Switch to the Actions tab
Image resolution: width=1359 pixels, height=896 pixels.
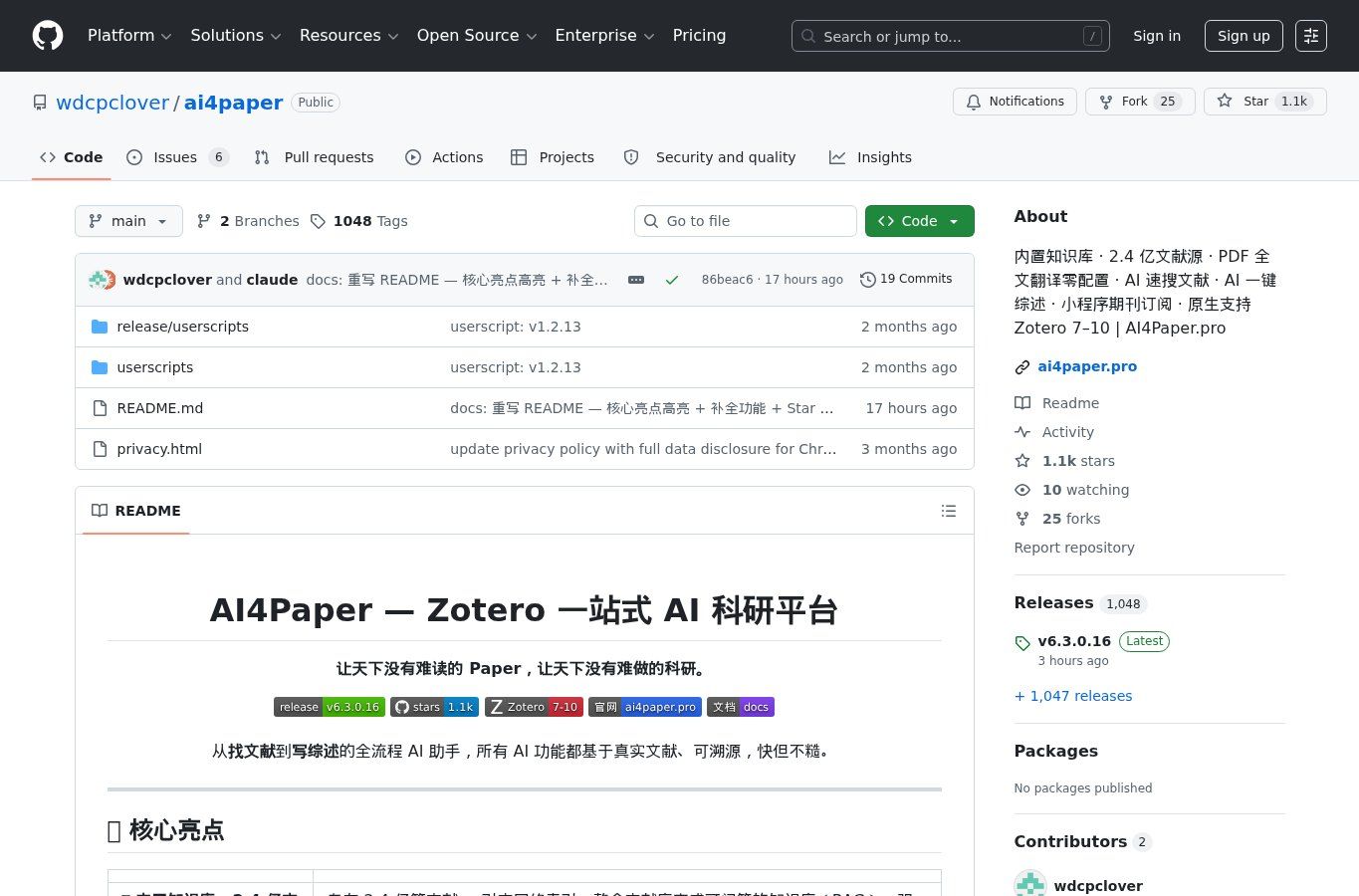click(444, 157)
